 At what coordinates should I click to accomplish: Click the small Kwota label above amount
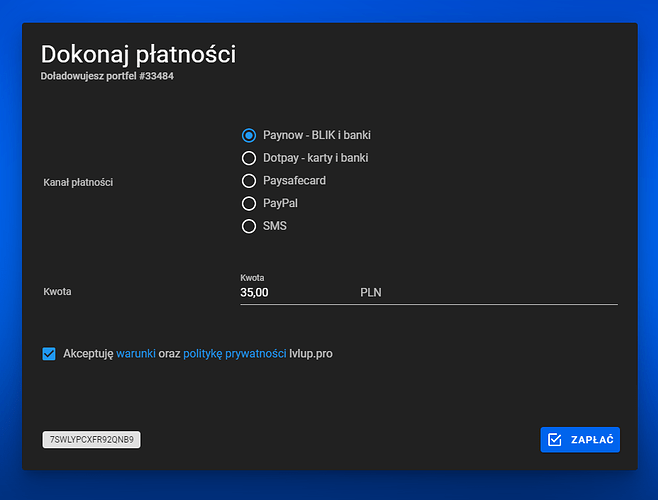point(252,277)
